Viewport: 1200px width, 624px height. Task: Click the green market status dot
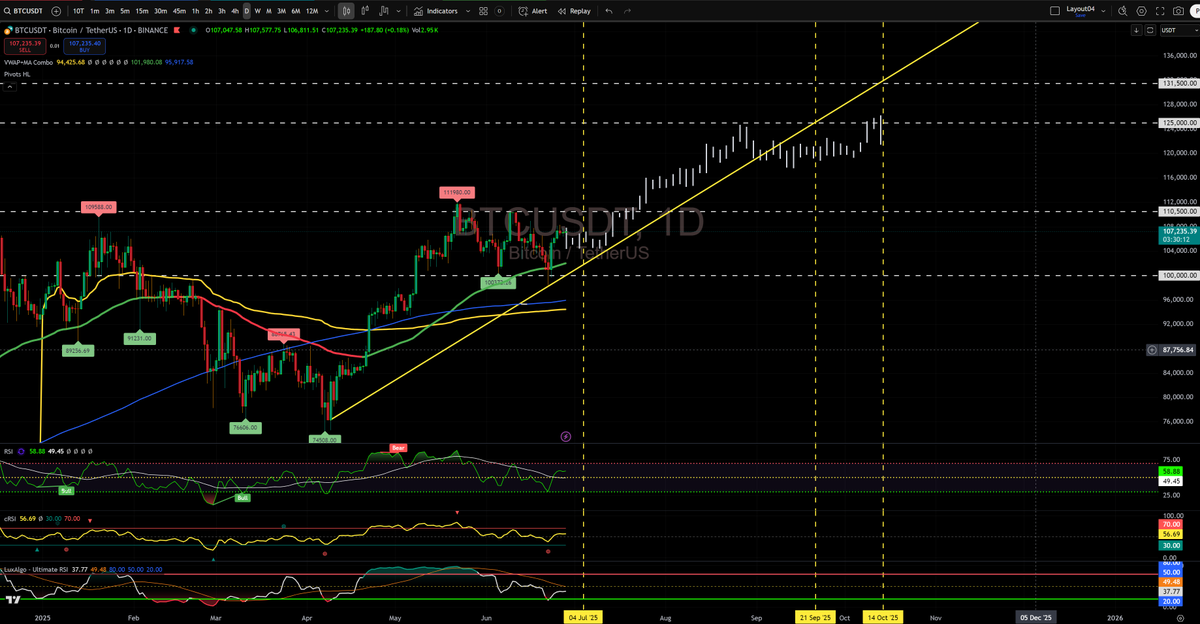(x=193, y=29)
